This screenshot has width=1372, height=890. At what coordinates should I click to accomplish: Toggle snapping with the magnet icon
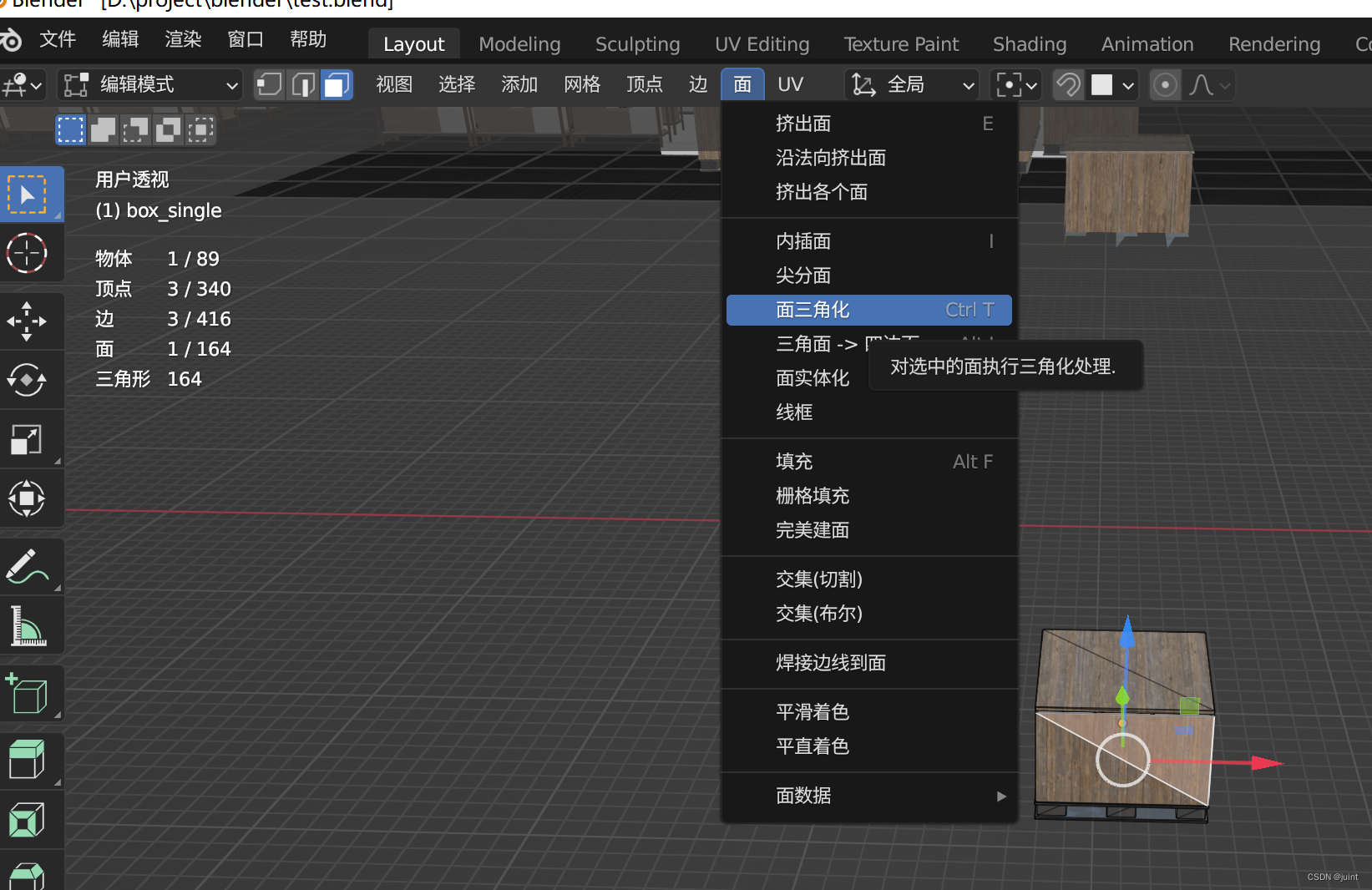pyautogui.click(x=1068, y=84)
